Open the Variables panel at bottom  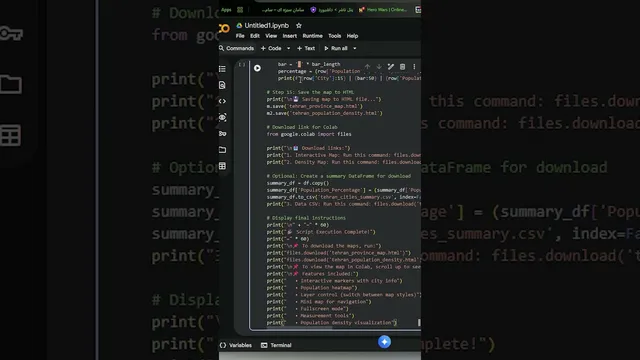(x=236, y=345)
